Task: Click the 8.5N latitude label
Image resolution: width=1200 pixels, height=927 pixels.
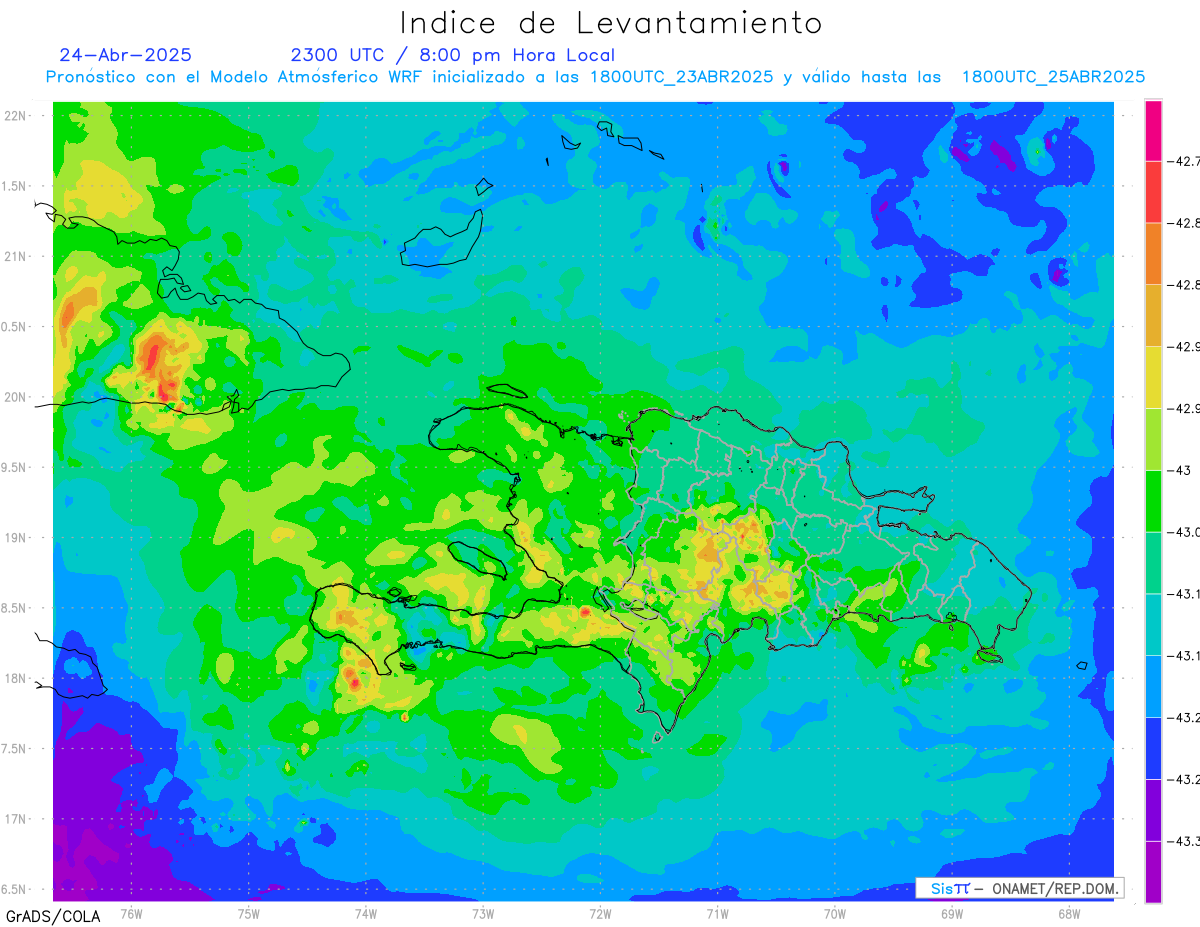Action: click(x=15, y=608)
